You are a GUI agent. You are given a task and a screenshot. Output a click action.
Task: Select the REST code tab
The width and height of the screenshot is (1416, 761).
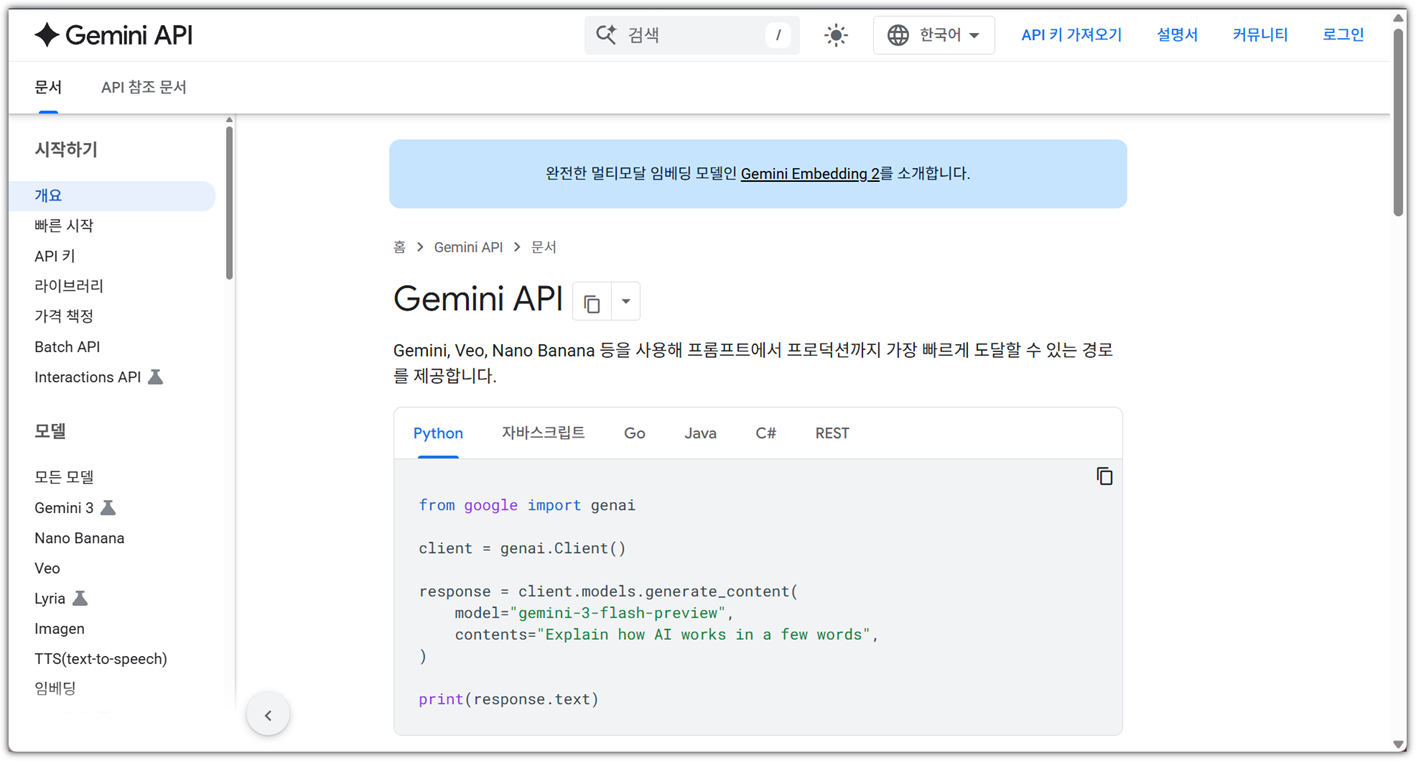pos(832,433)
